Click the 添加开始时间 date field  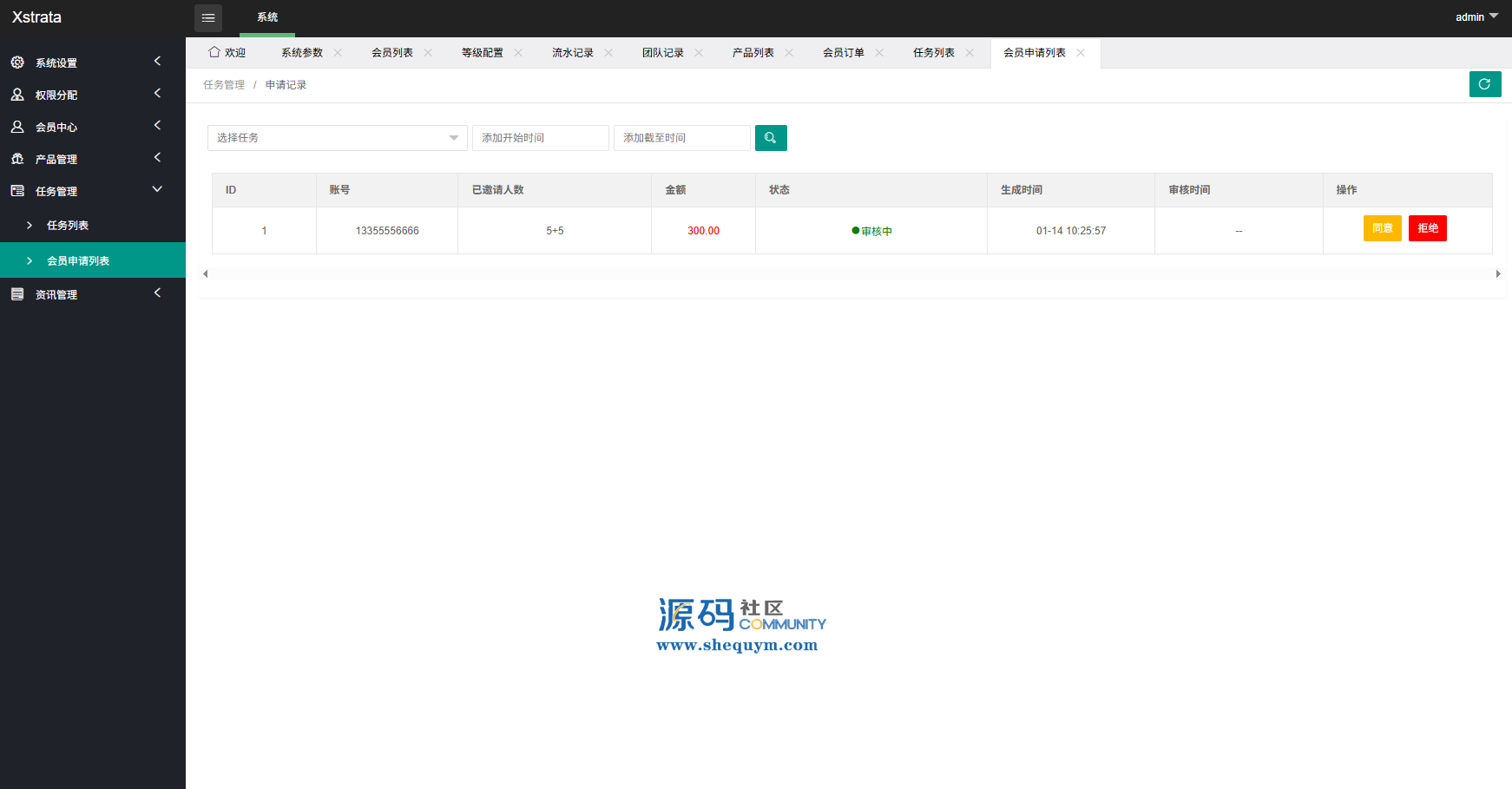pos(540,138)
